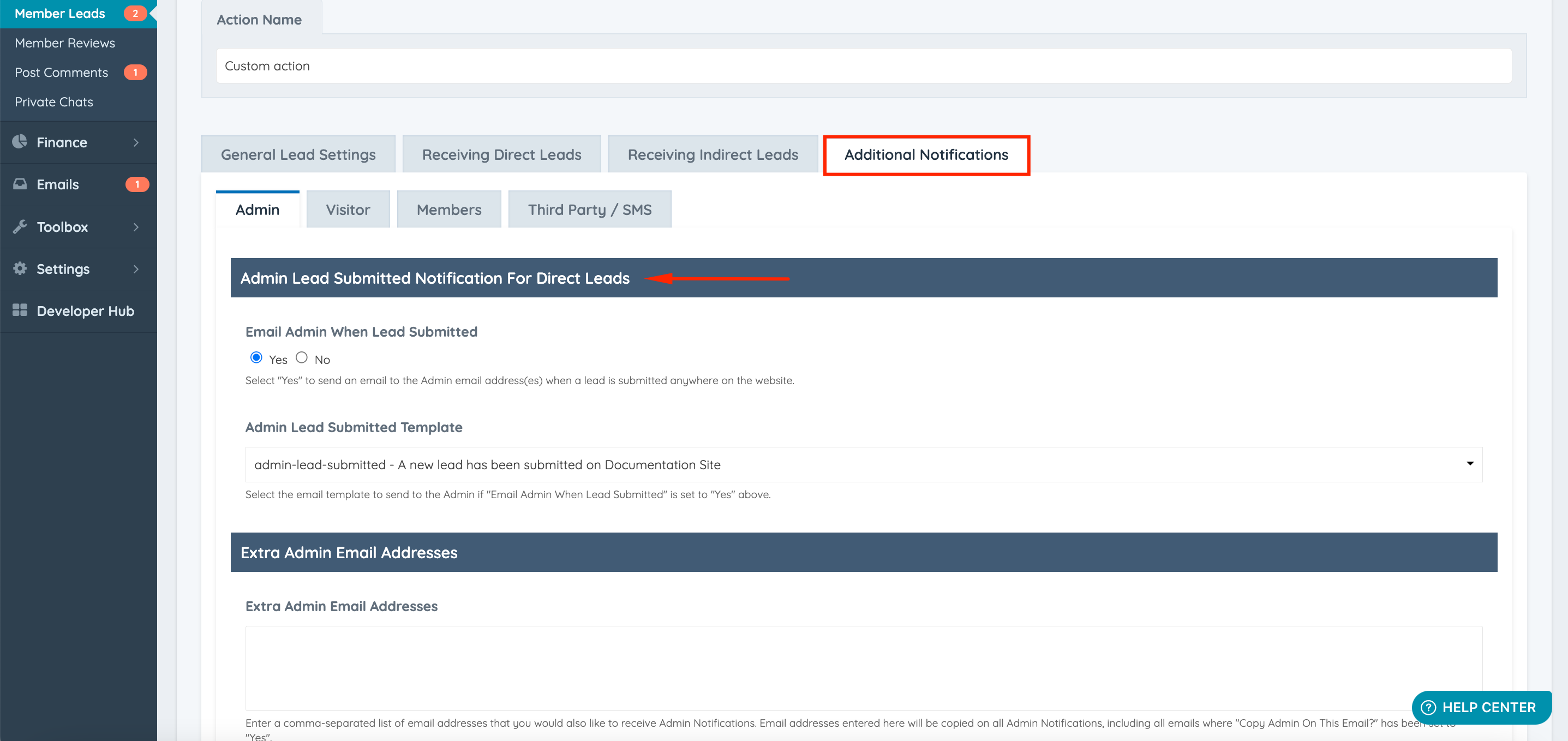Select Yes for Email Admin When Lead Submitted

[256, 358]
